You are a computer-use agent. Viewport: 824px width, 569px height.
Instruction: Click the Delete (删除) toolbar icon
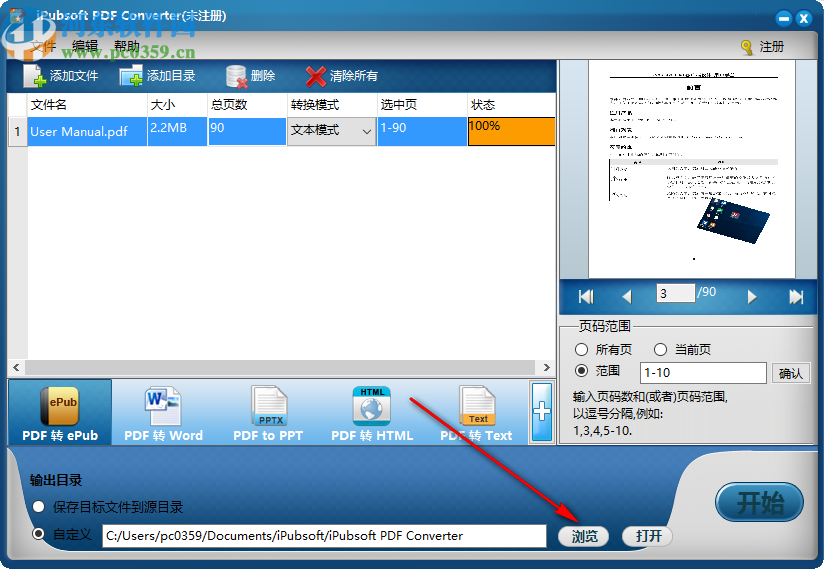pos(236,76)
